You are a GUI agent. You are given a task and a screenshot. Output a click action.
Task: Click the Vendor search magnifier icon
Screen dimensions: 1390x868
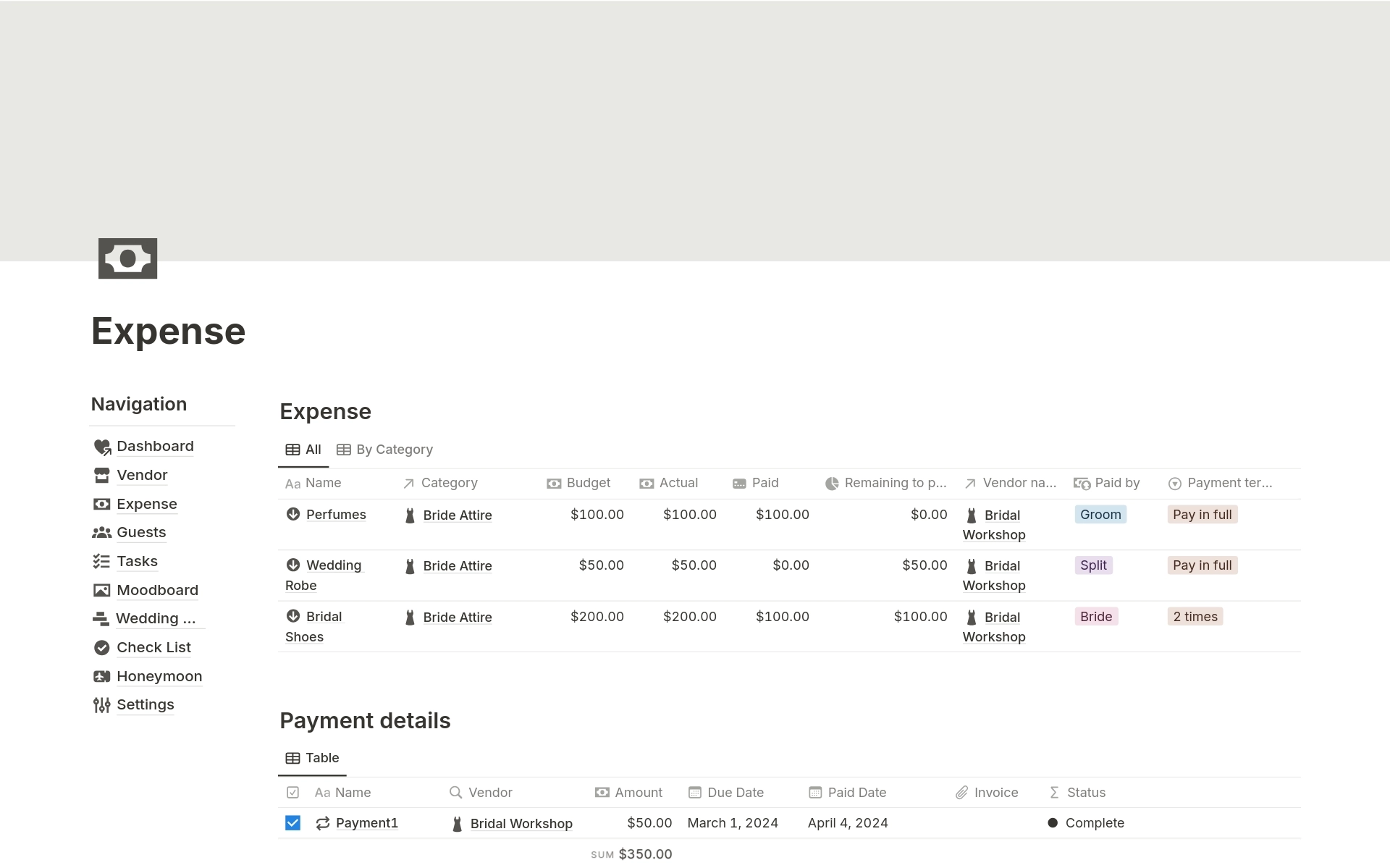pos(455,793)
